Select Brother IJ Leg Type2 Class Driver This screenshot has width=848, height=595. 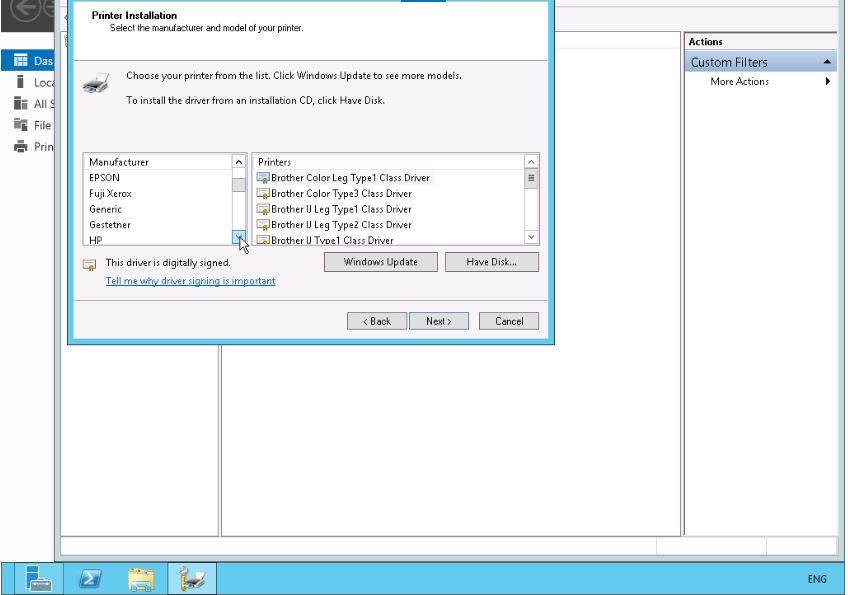coord(335,224)
